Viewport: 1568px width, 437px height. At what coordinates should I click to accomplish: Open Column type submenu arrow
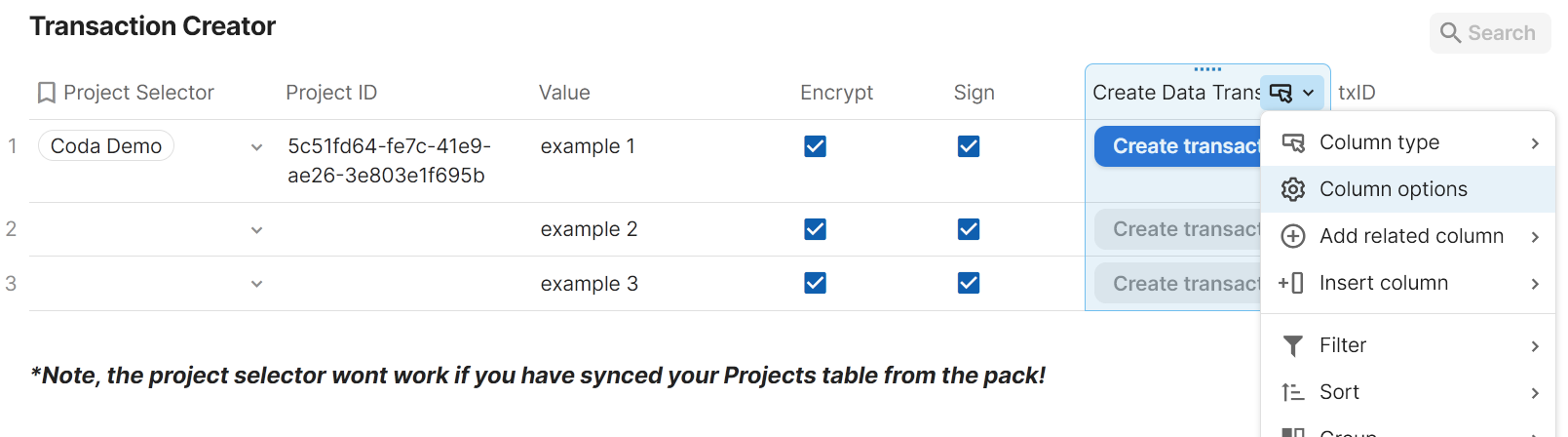coord(1535,143)
